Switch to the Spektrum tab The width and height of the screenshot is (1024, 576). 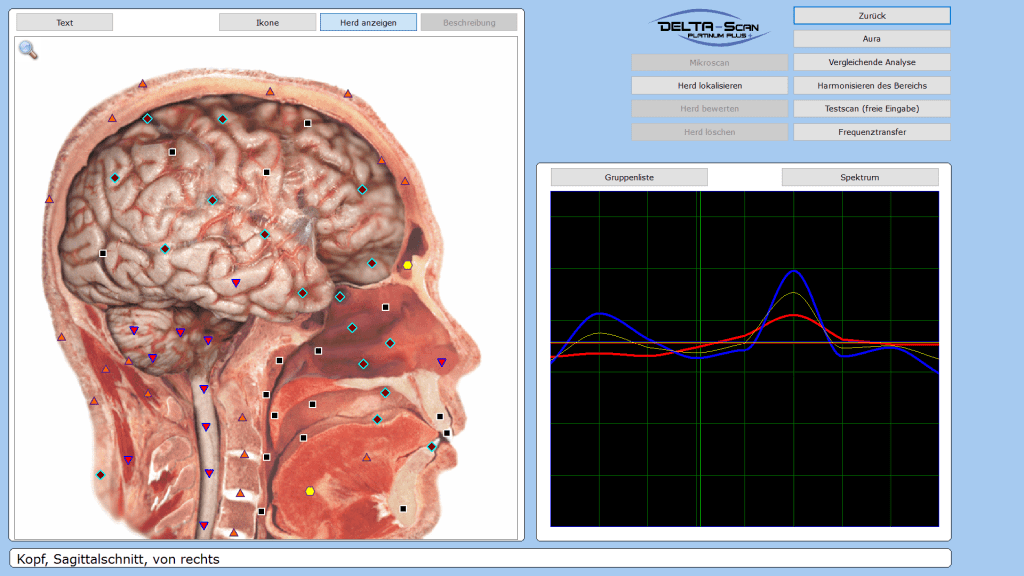pos(860,177)
